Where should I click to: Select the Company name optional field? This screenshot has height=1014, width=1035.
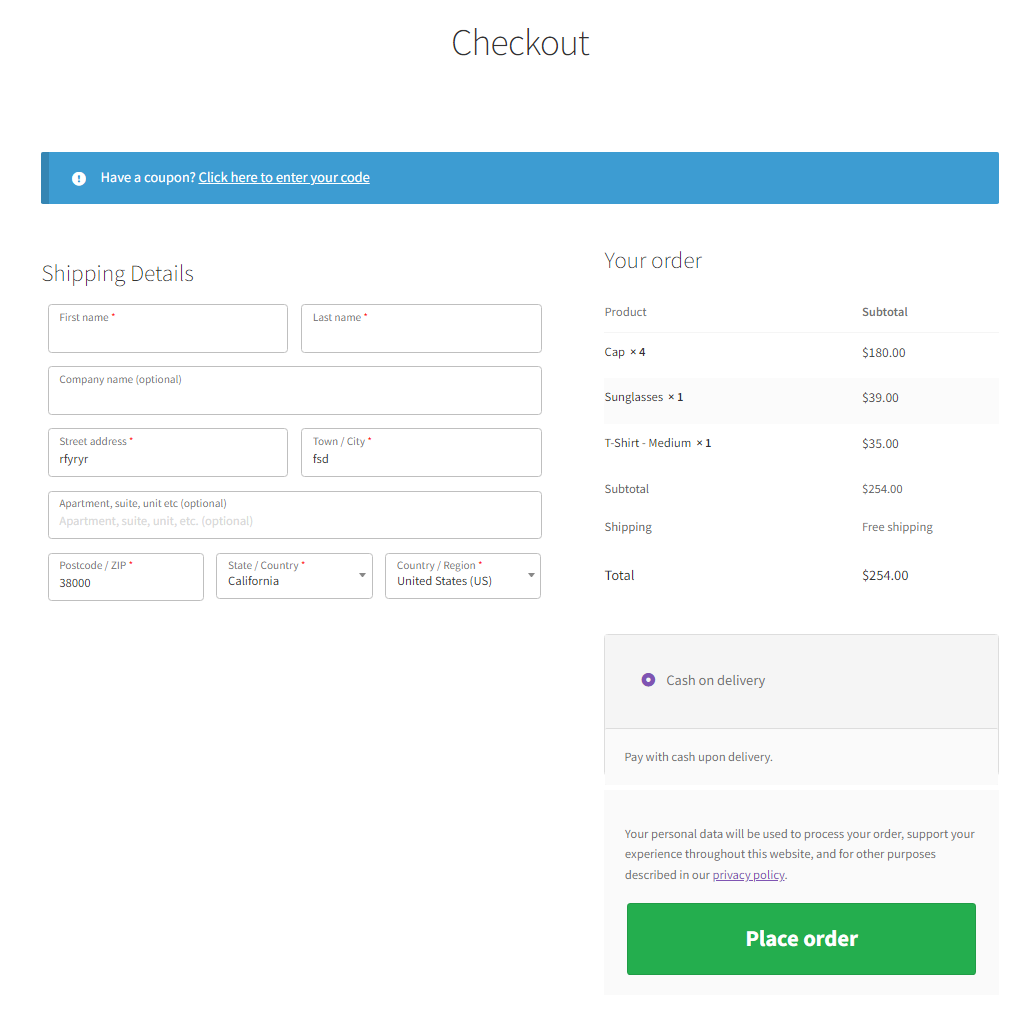(294, 390)
